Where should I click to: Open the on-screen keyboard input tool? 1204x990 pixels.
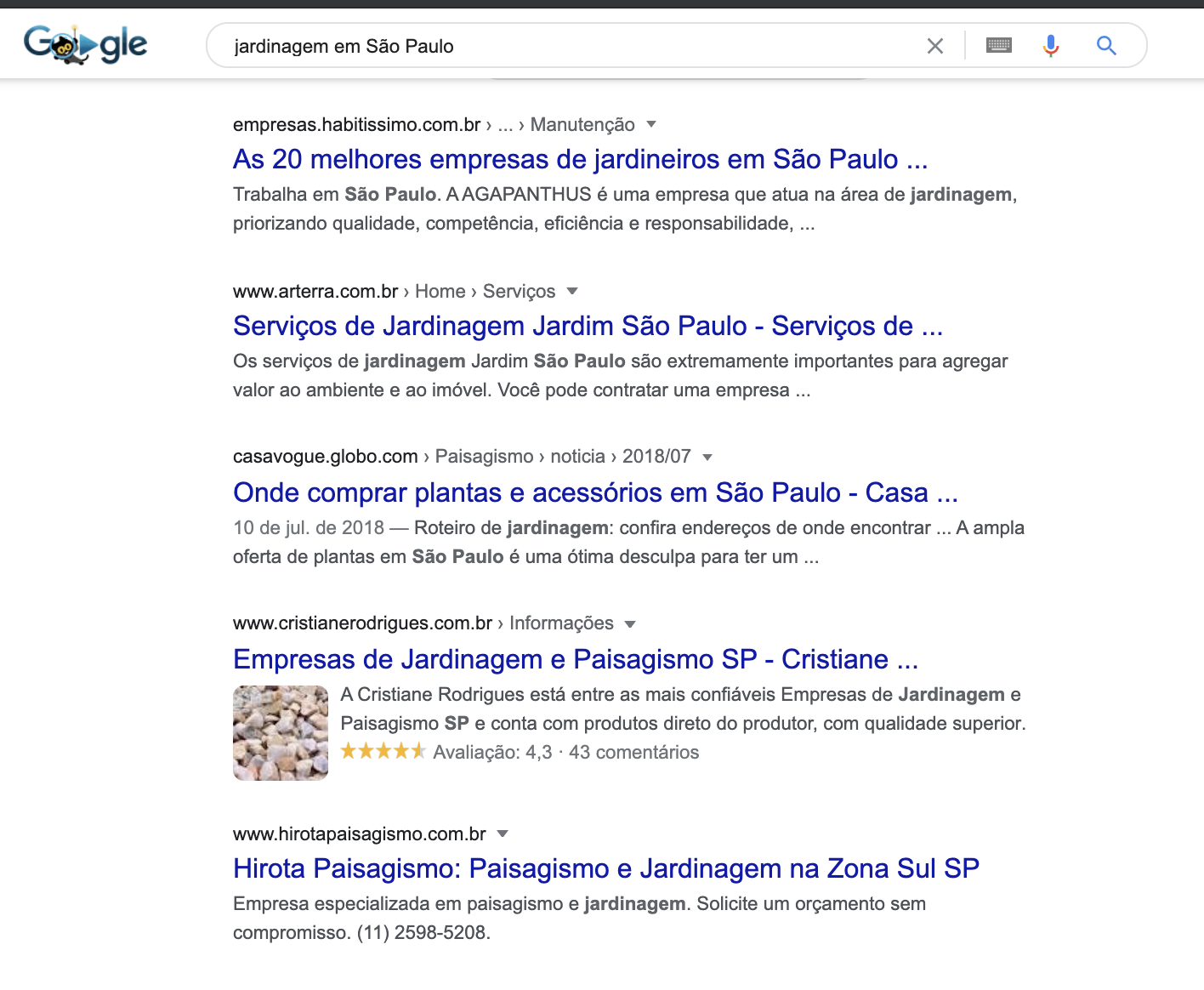click(998, 46)
